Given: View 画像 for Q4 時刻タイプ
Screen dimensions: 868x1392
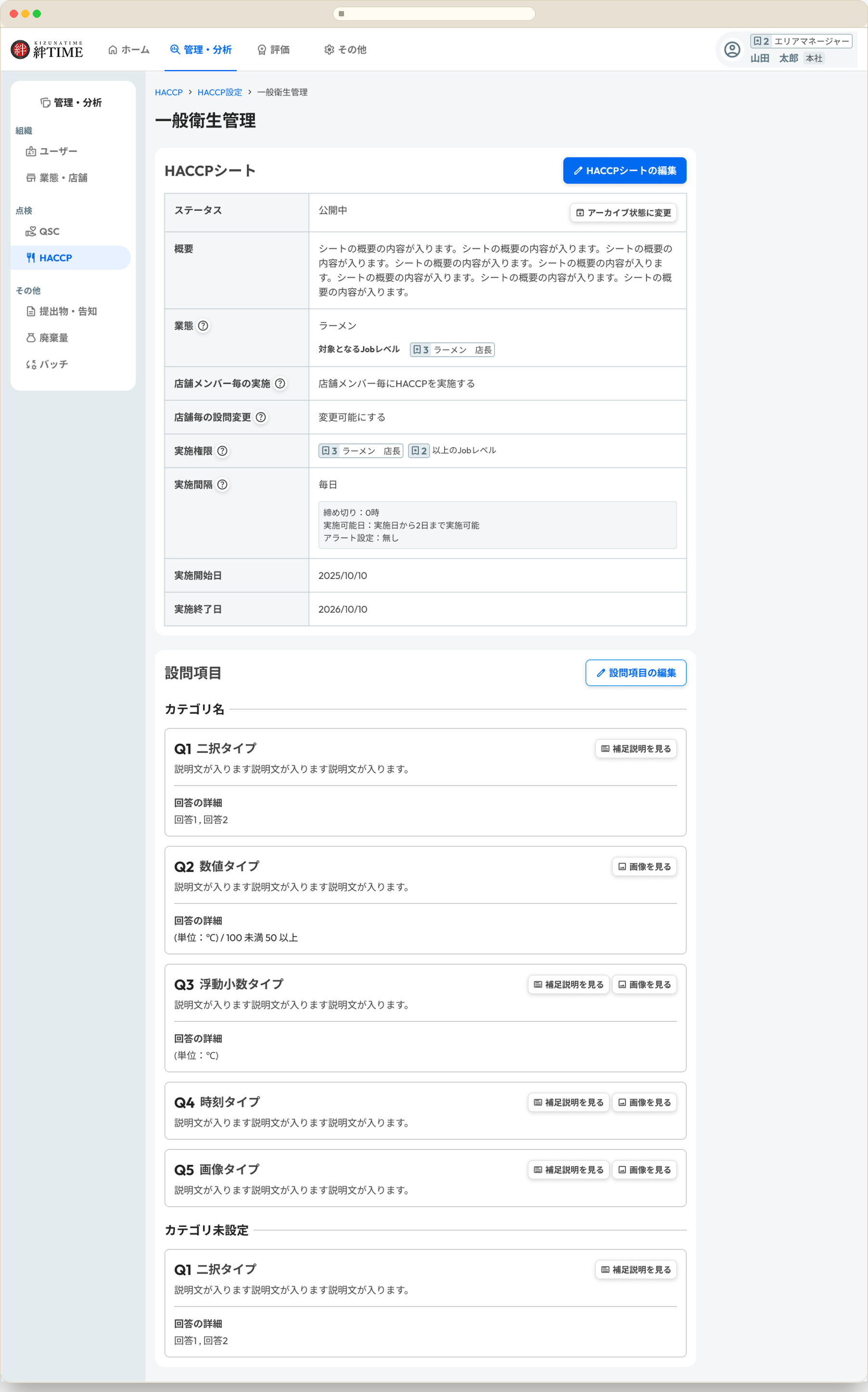Looking at the screenshot, I should [x=644, y=1103].
